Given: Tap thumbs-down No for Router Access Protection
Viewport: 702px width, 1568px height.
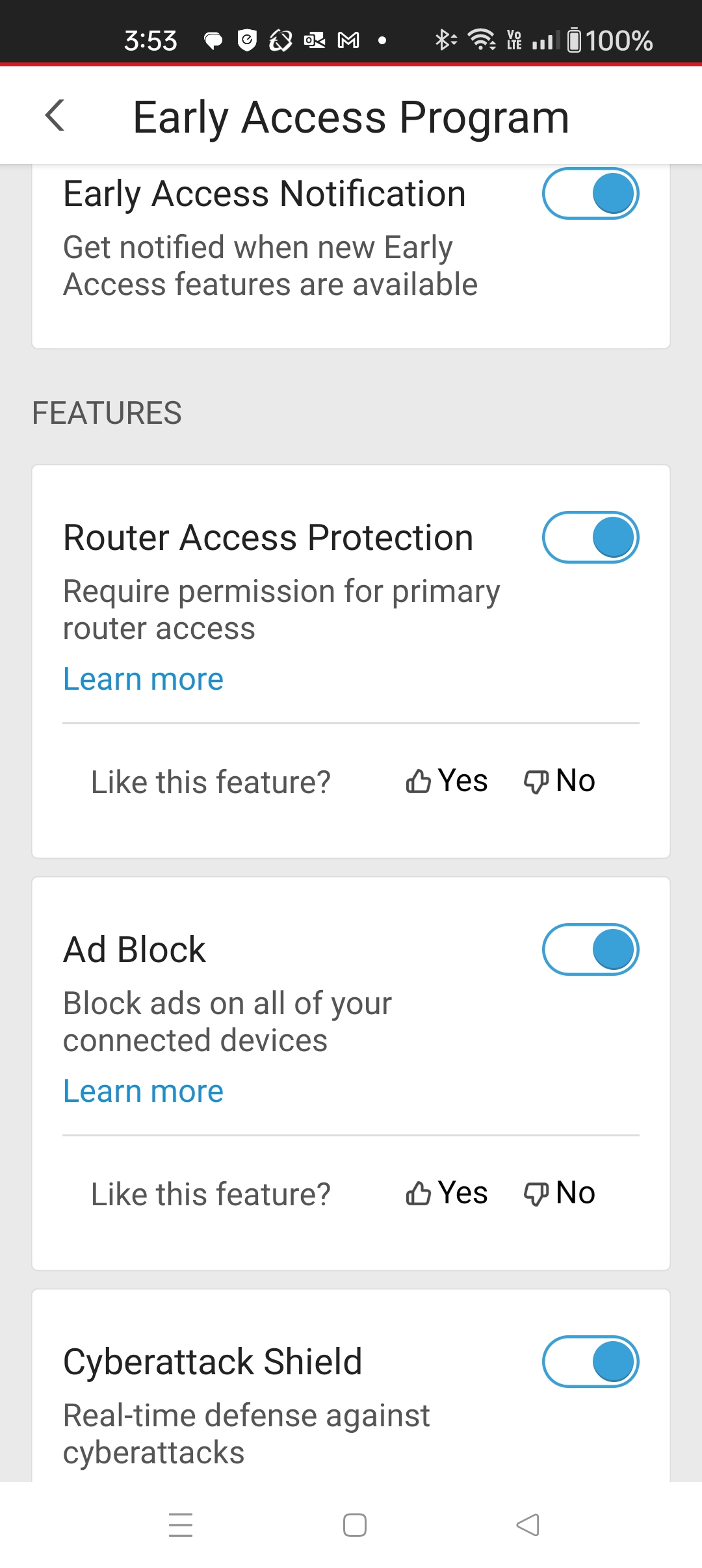Looking at the screenshot, I should [560, 781].
